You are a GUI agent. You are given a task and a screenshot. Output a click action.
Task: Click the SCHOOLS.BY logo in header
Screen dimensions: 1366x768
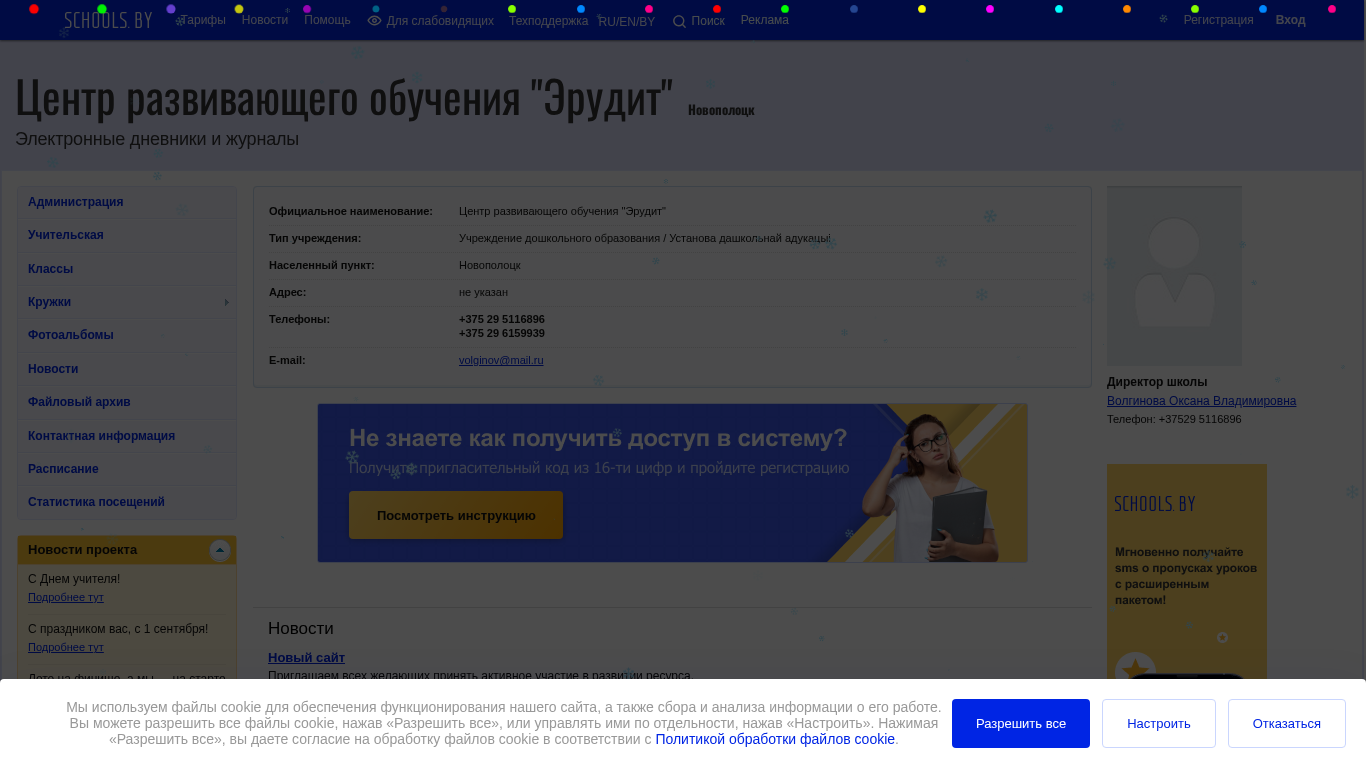(x=108, y=20)
